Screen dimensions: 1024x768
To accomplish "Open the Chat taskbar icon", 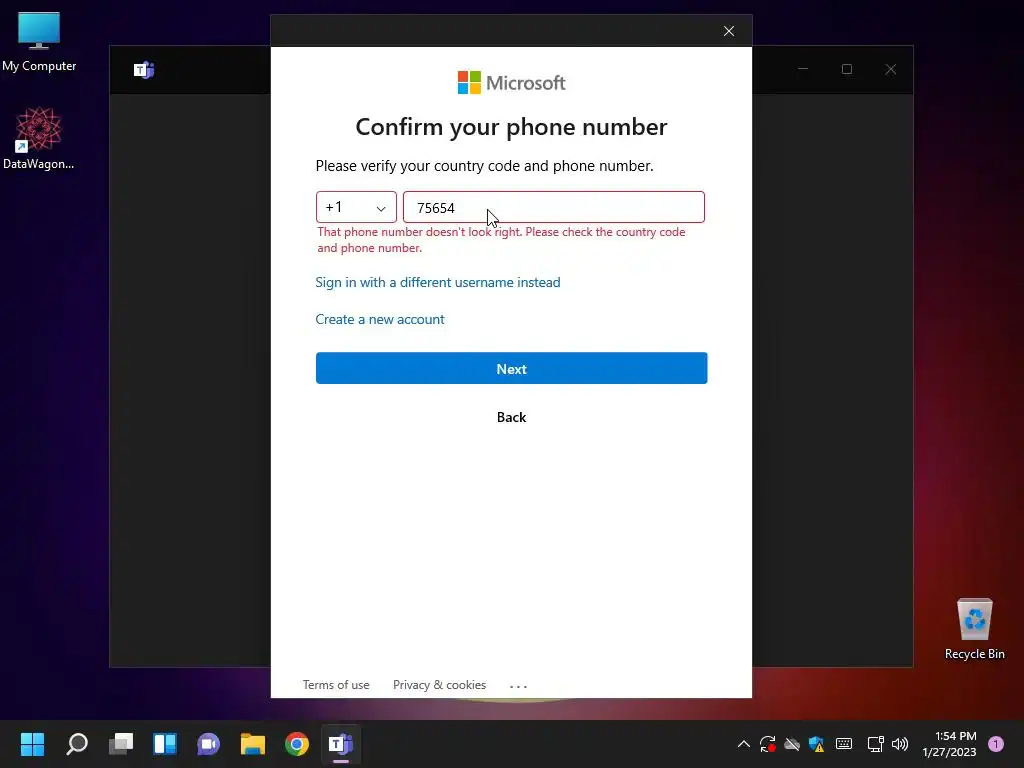I will click(209, 744).
